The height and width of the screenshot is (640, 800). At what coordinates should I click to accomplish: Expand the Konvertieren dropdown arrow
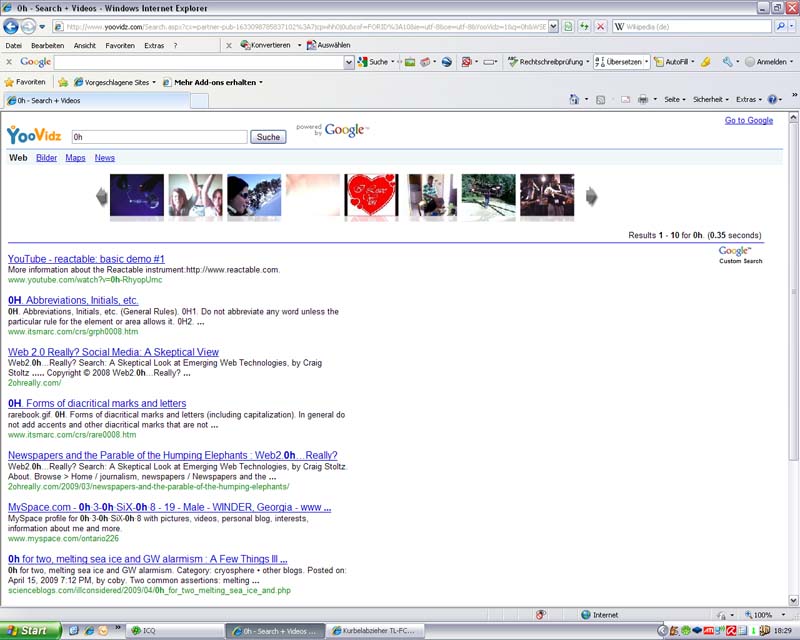[x=299, y=45]
